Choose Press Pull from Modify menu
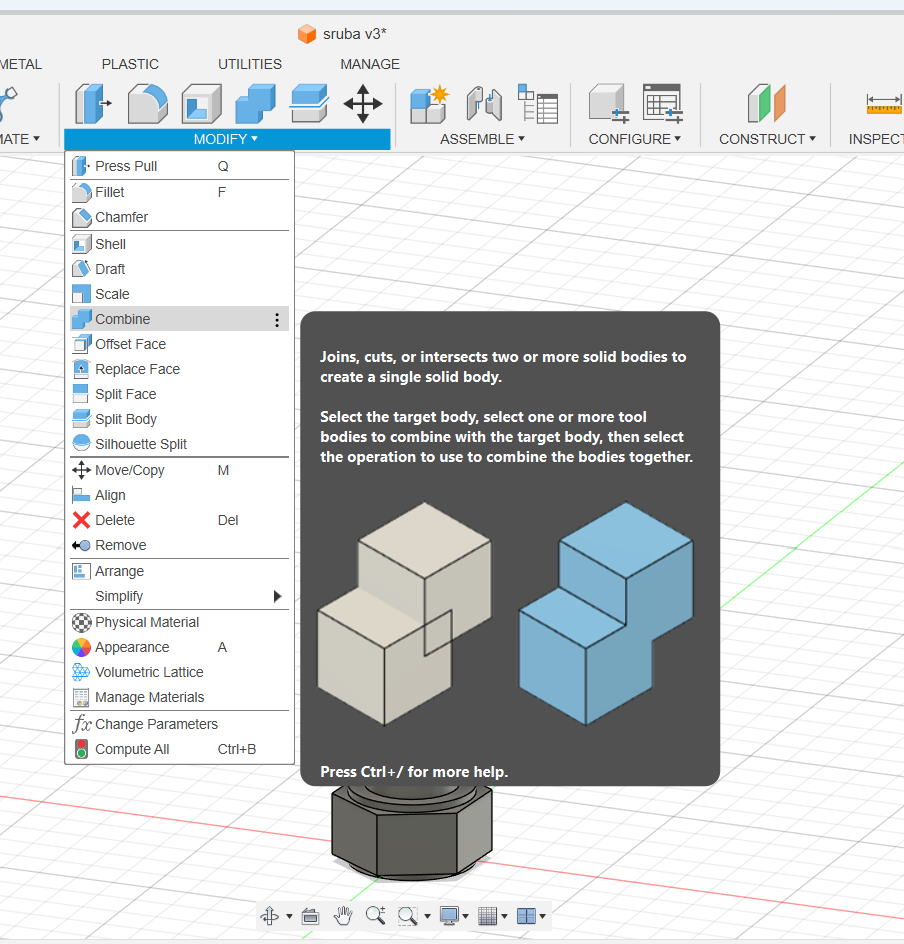 179,166
